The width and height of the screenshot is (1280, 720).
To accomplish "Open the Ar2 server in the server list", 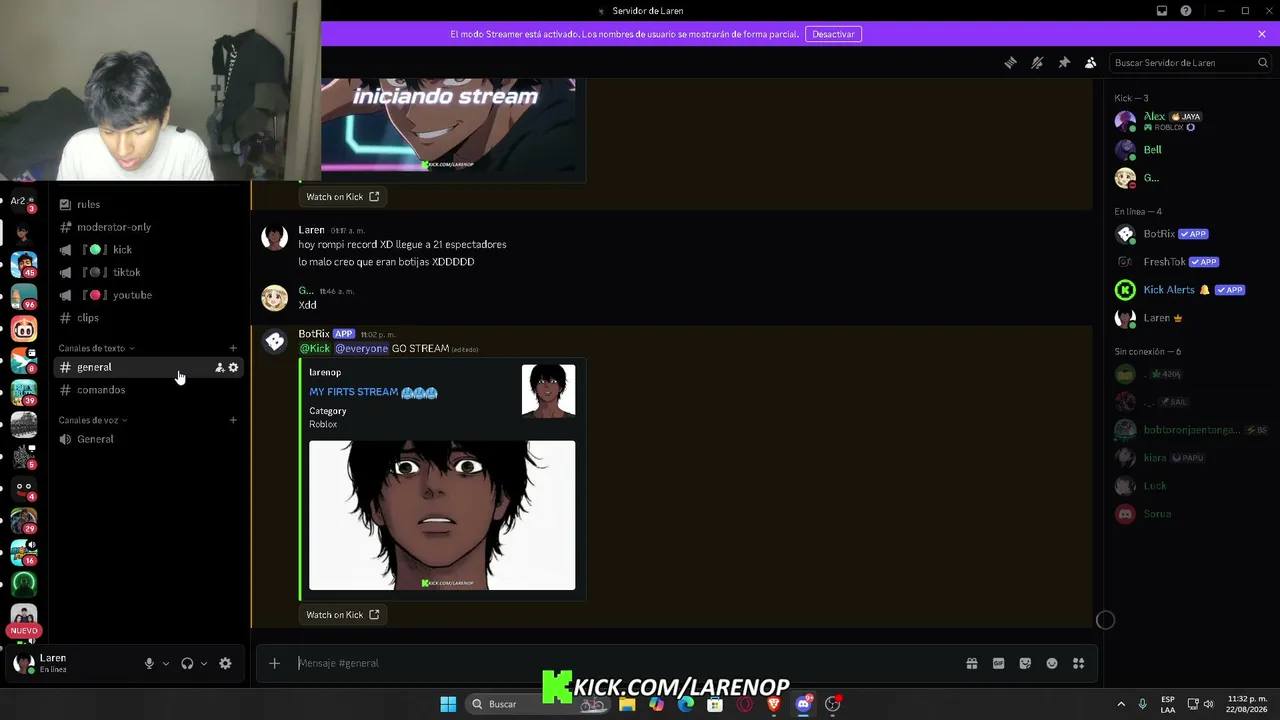I will (23, 201).
